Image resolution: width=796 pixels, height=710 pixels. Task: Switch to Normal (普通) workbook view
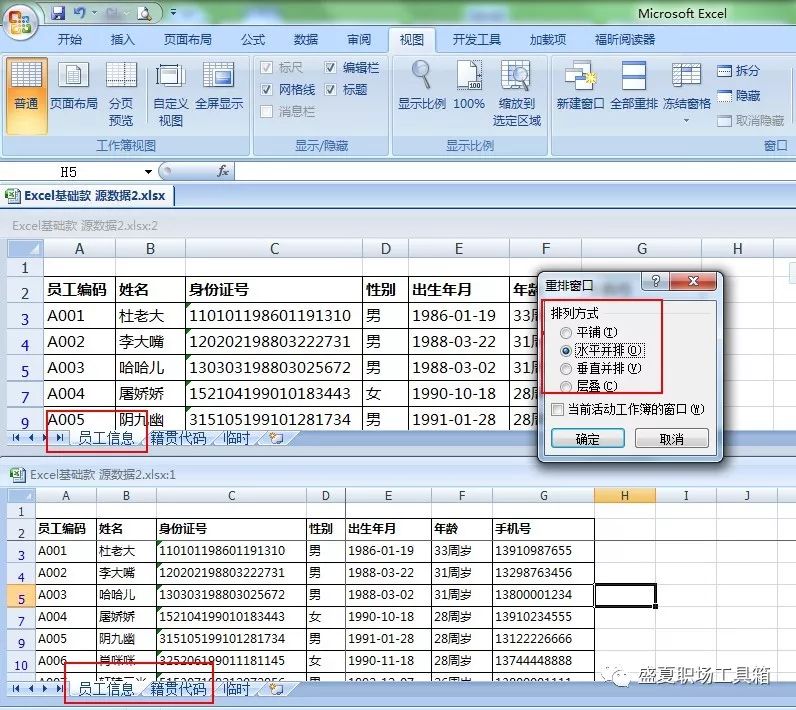coord(26,95)
